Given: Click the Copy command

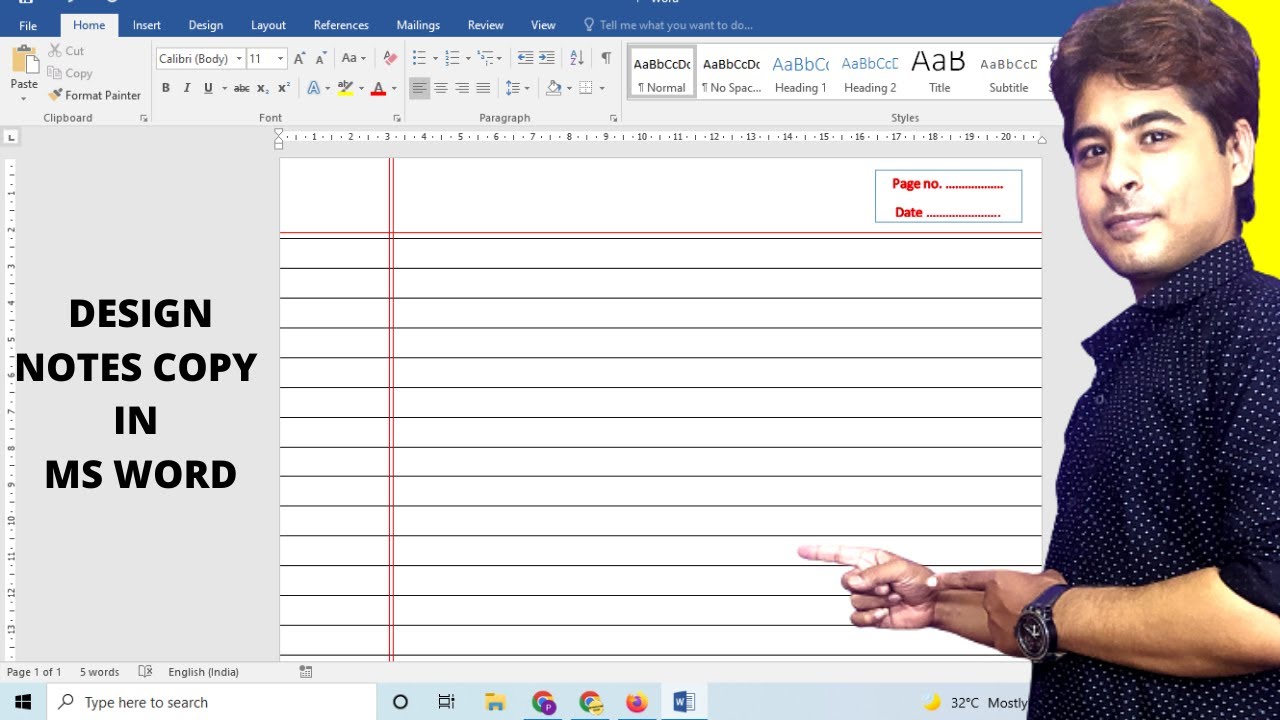Looking at the screenshot, I should (70, 73).
